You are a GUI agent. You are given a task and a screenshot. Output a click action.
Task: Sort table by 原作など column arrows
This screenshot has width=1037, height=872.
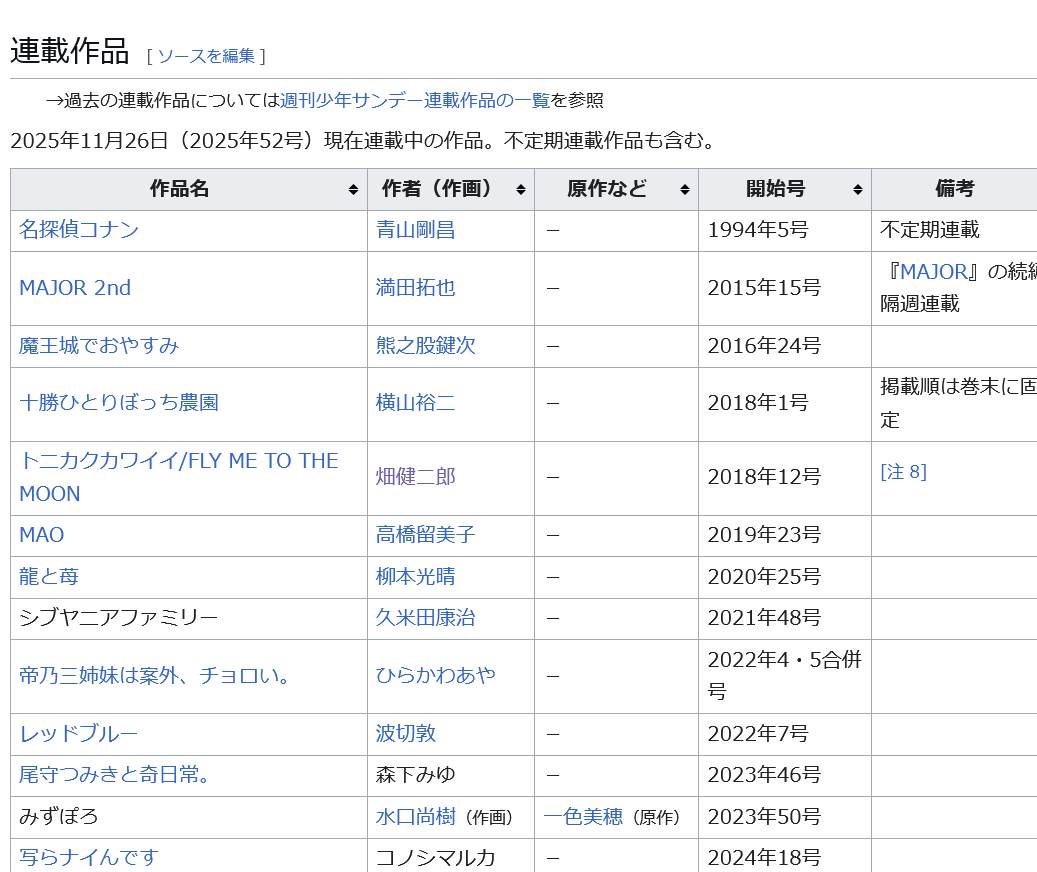(x=684, y=190)
